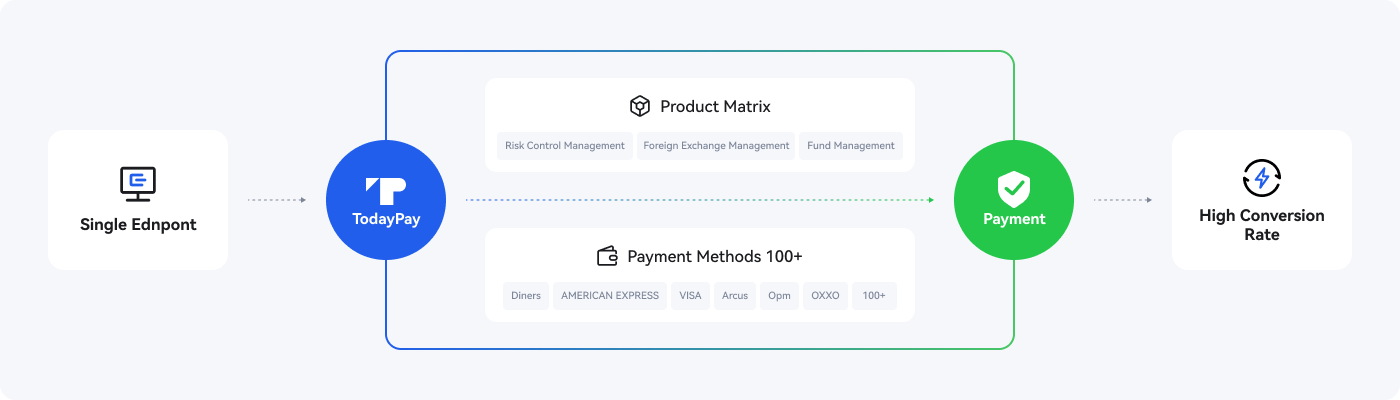The image size is (1400, 400).
Task: Click the cube icon beside Product Matrix
Action: click(639, 106)
